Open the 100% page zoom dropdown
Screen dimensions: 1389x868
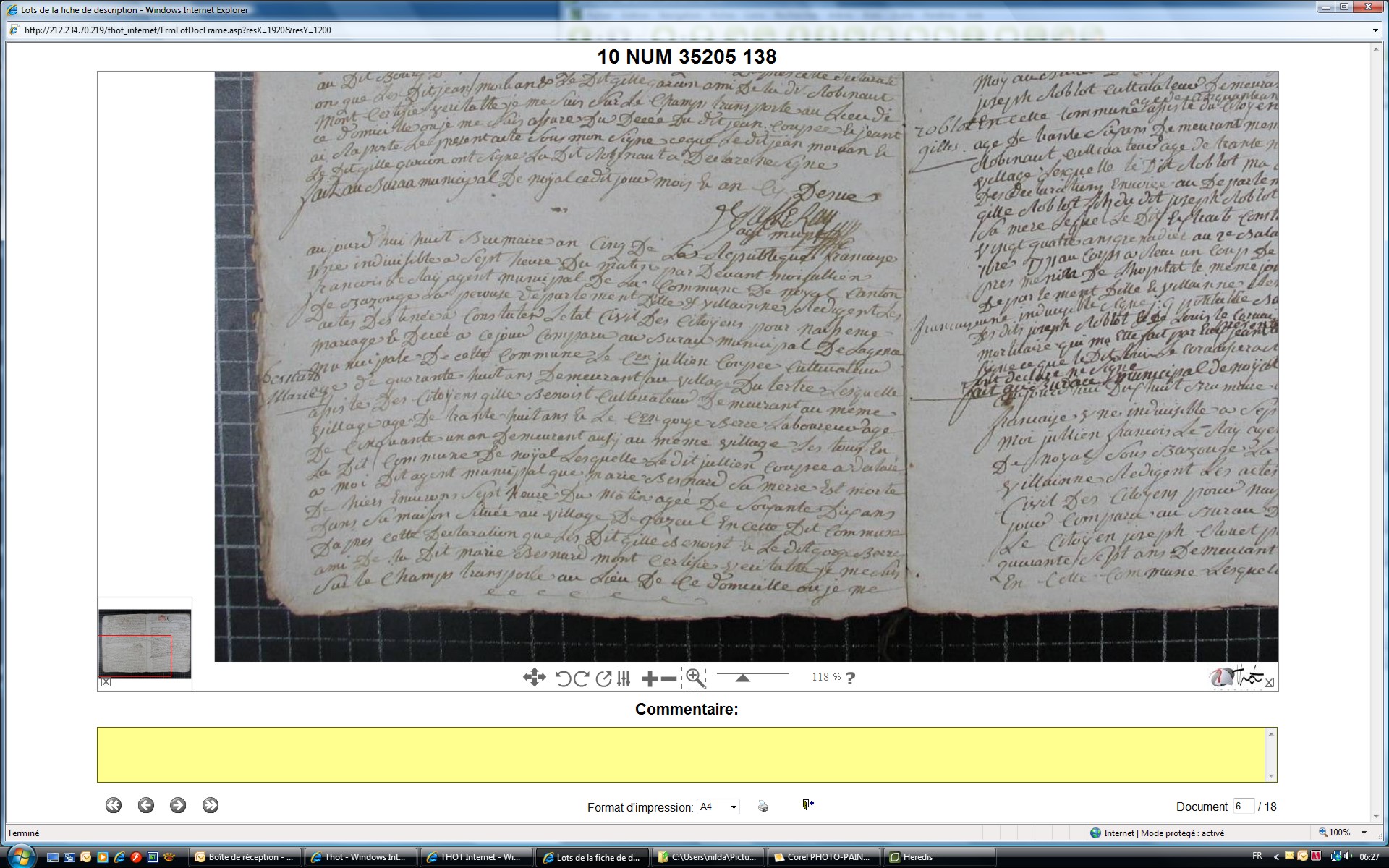pos(1364,833)
